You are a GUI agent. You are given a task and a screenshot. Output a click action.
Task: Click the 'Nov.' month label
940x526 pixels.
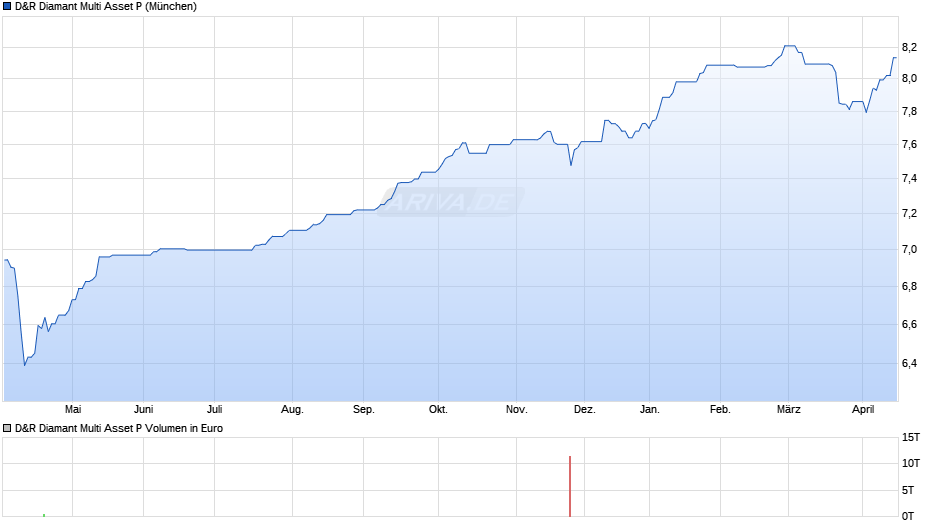[517, 409]
